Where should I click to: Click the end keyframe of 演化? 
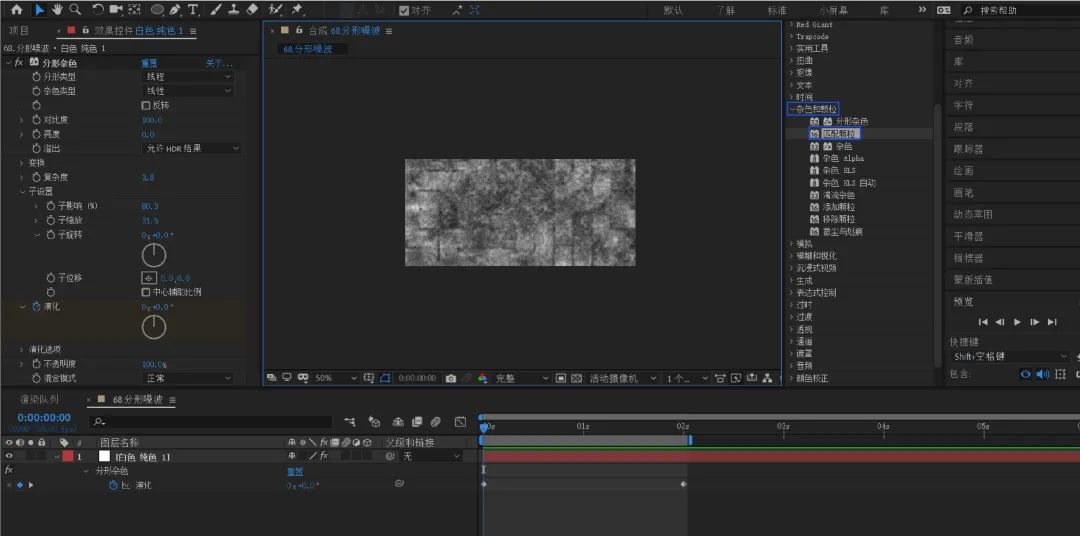click(x=683, y=484)
